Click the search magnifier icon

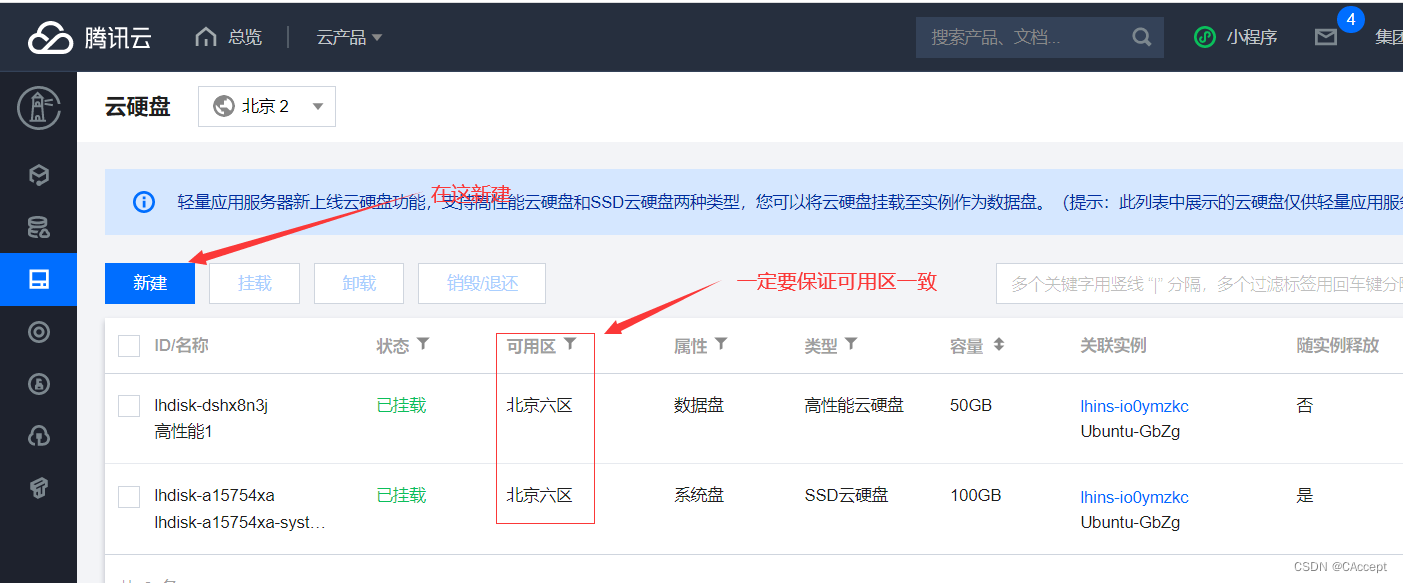tap(1142, 37)
